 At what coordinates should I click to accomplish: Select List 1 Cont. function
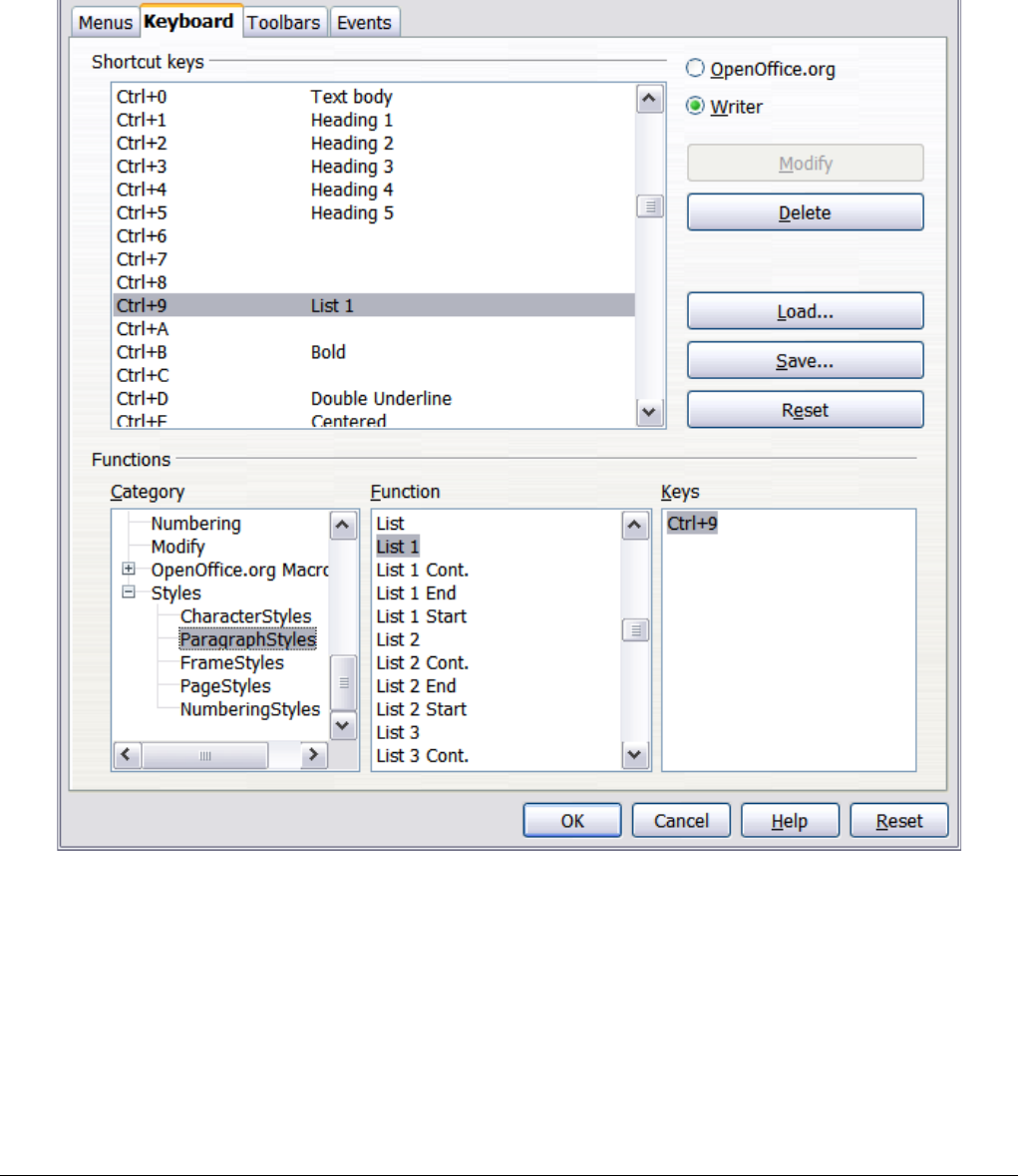pyautogui.click(x=422, y=570)
